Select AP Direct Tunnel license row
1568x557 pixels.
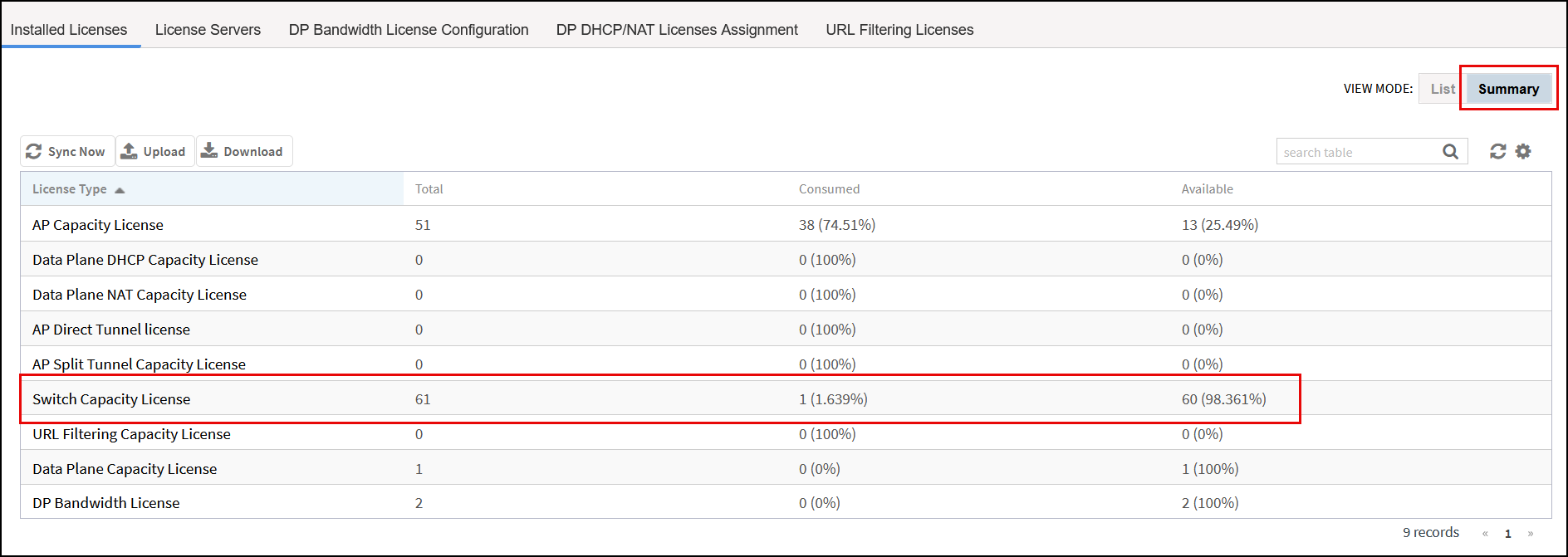(786, 329)
